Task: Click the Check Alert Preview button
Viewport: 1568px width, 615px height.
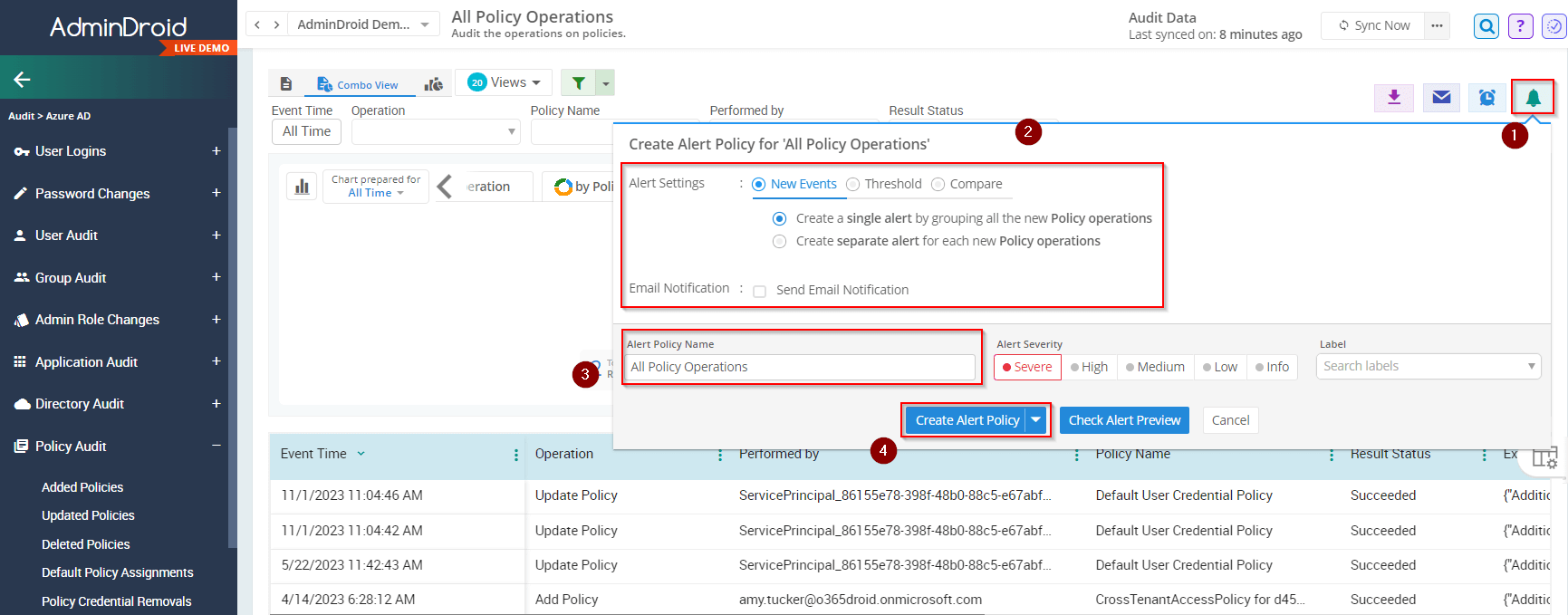Action: [x=1124, y=420]
